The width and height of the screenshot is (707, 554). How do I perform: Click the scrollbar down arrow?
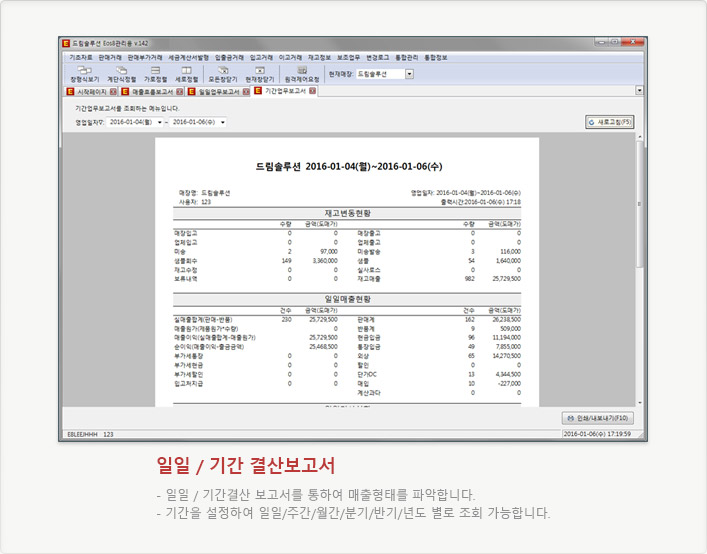(639, 403)
